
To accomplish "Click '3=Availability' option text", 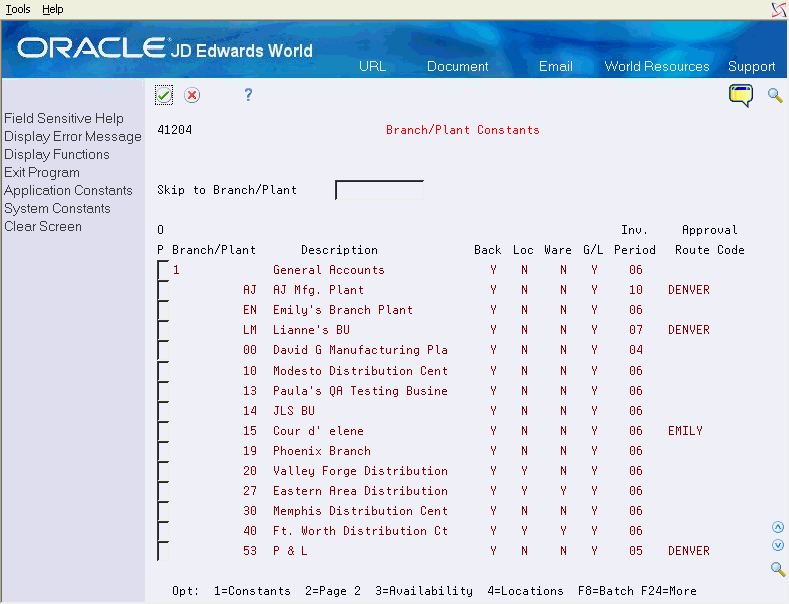I will [x=424, y=591].
